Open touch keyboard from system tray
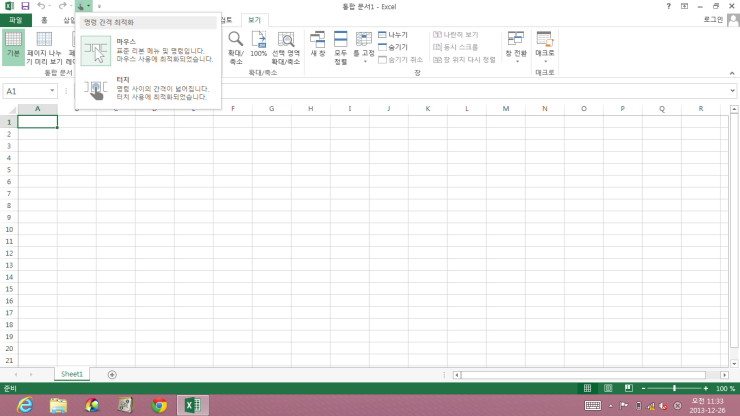 tap(593, 405)
